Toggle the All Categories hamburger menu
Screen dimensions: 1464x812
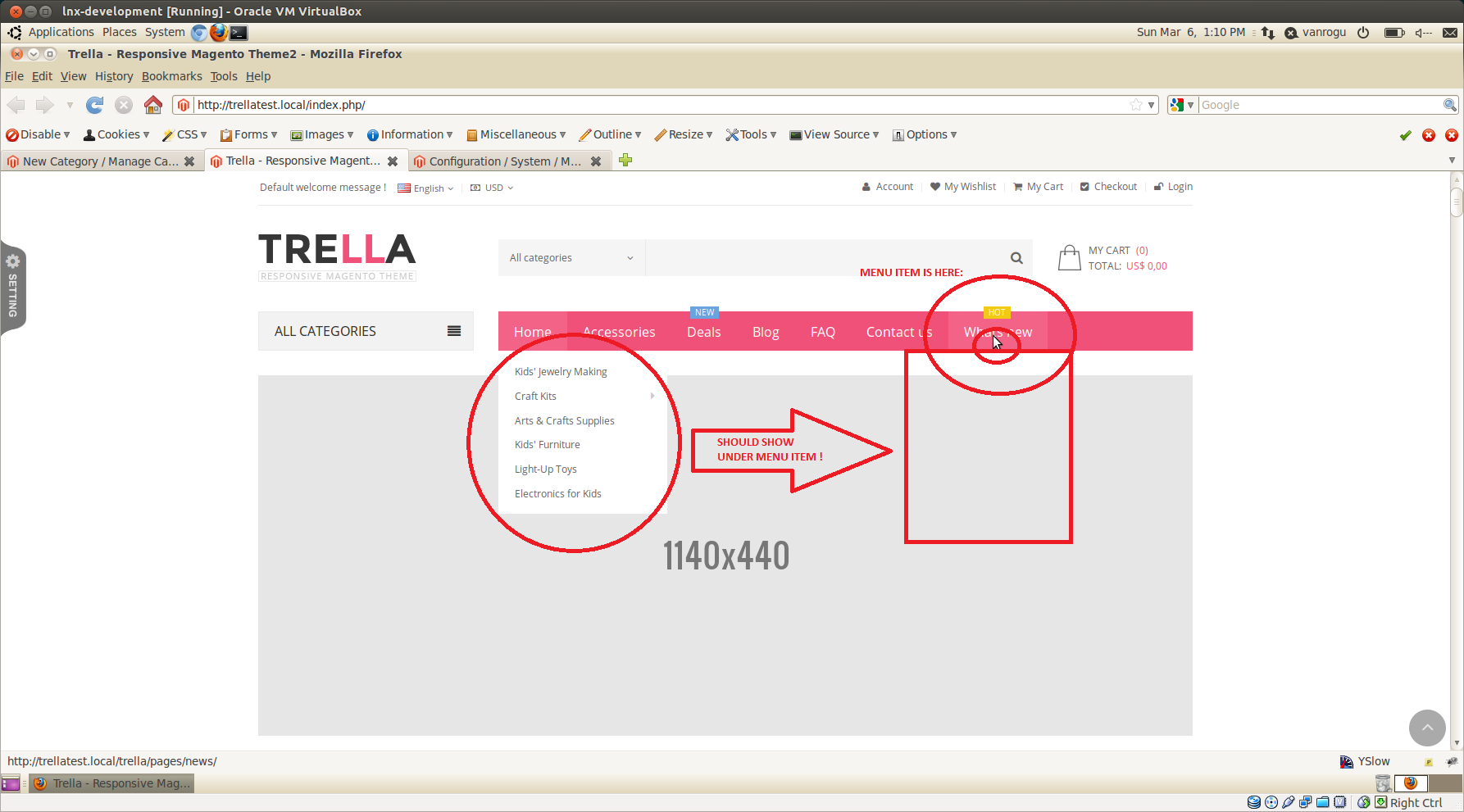453,331
